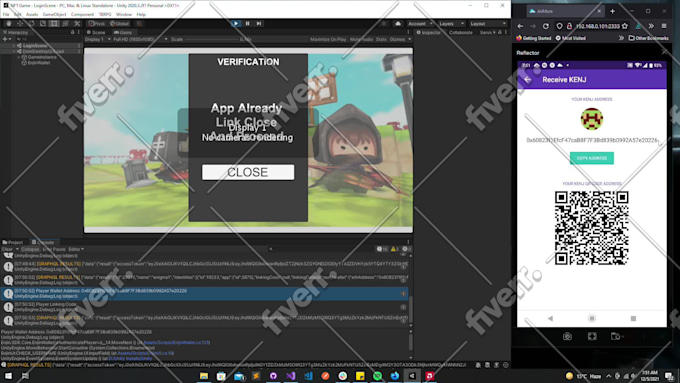Image resolution: width=680 pixels, height=383 pixels.
Task: Toggle the Hierarchy panel lock icon
Action: (x=72, y=32)
